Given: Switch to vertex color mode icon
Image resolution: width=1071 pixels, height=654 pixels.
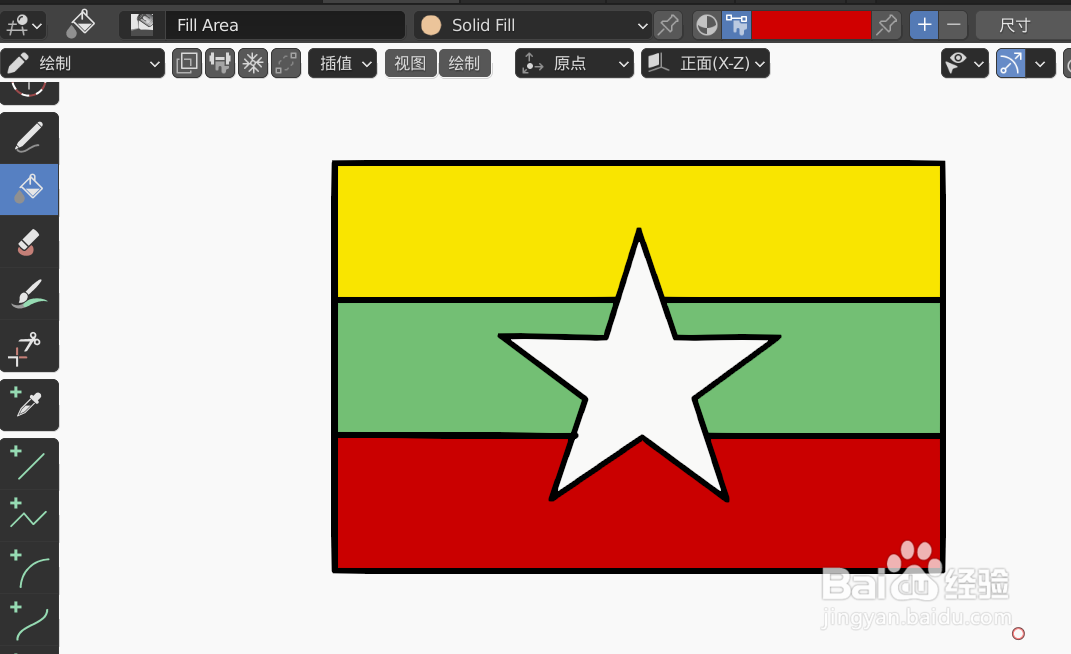Looking at the screenshot, I should click(736, 25).
